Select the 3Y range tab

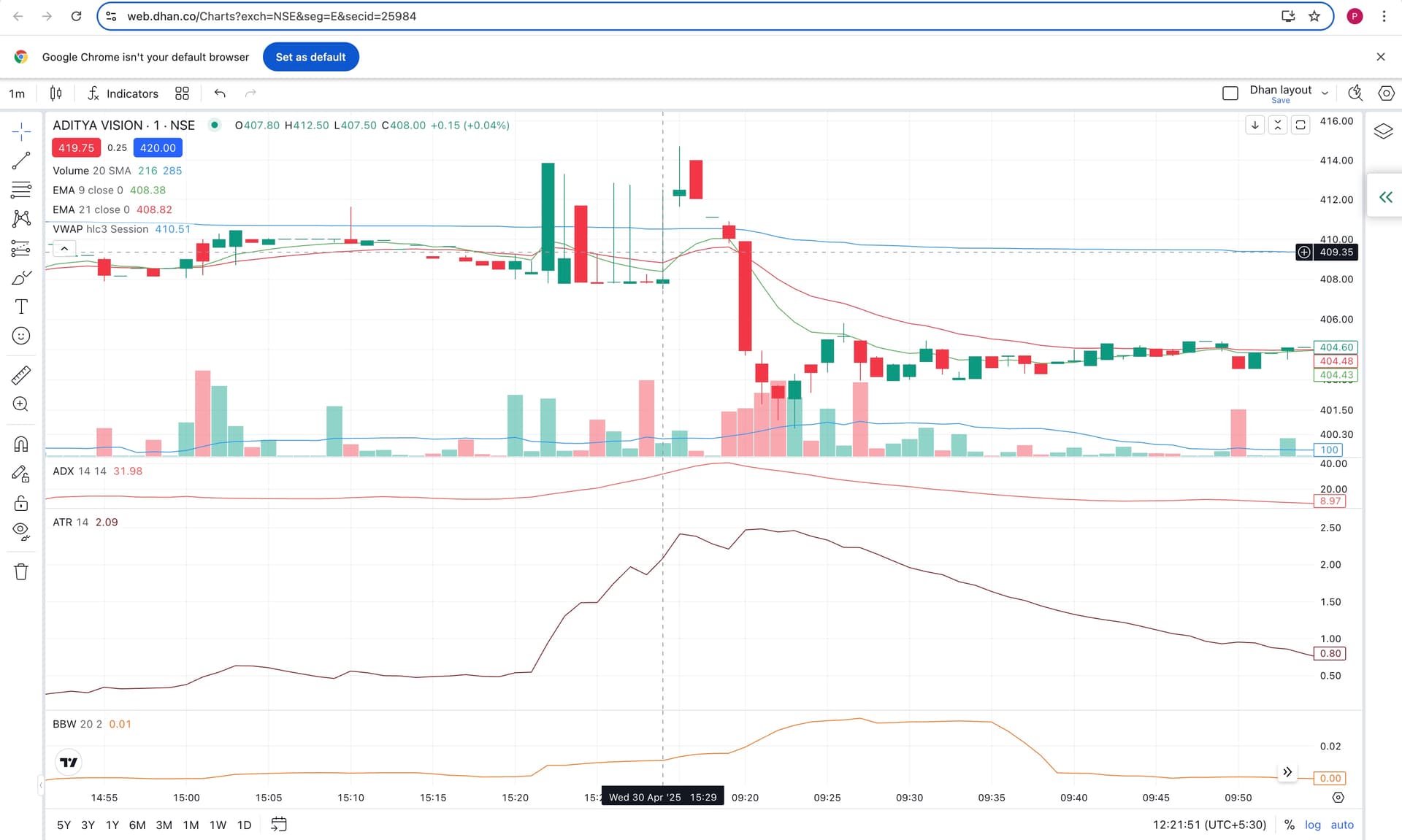point(88,825)
